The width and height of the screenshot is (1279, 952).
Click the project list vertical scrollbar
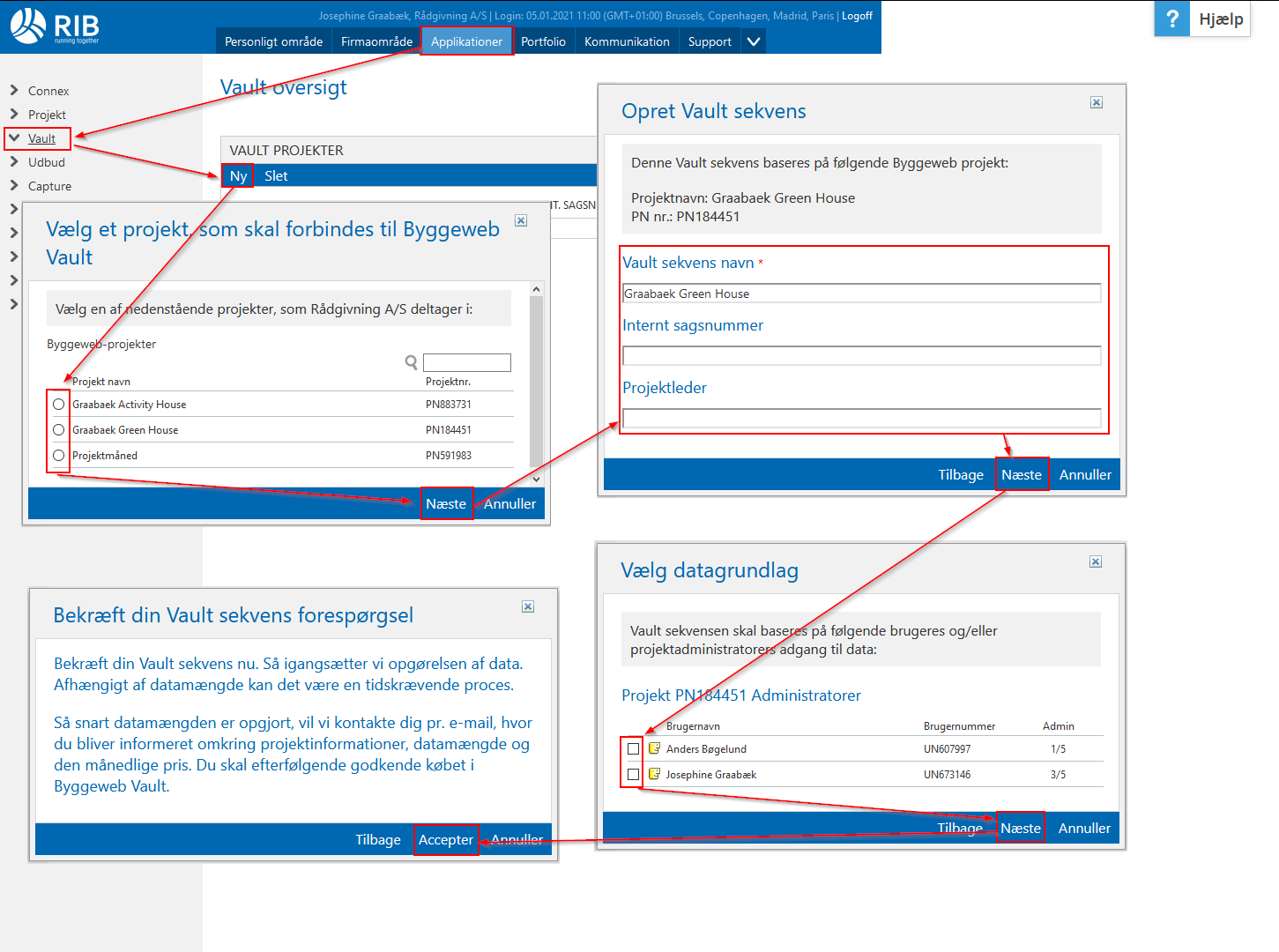point(536,379)
